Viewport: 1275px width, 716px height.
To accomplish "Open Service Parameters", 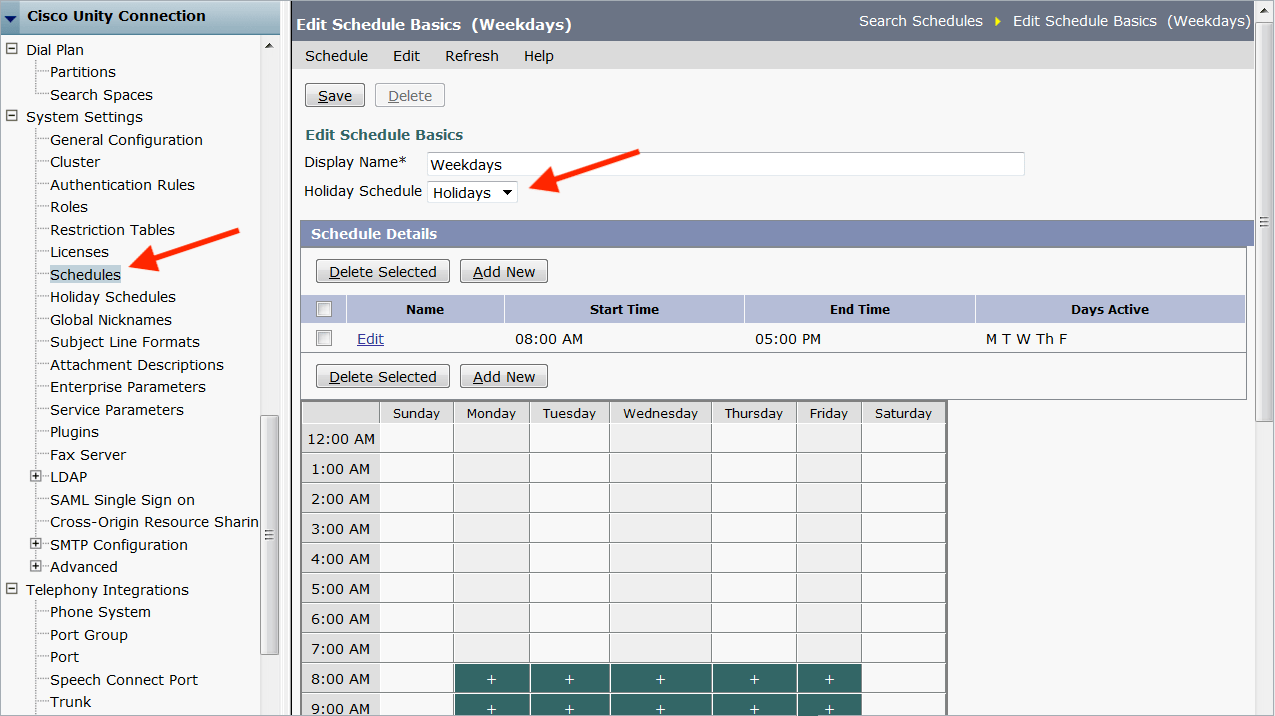I will coord(117,410).
